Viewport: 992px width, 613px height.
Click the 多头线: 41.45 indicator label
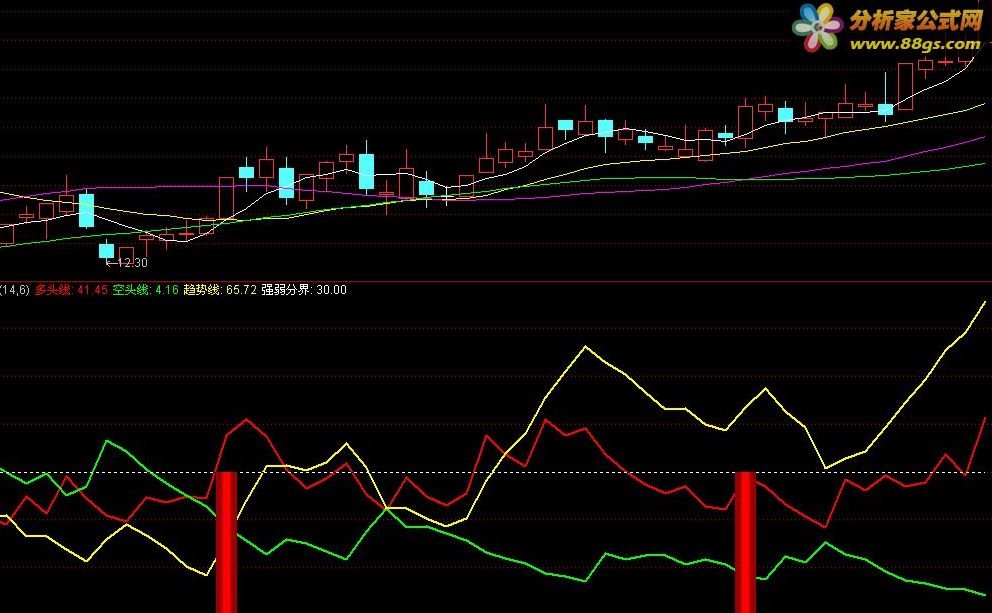click(x=71, y=290)
